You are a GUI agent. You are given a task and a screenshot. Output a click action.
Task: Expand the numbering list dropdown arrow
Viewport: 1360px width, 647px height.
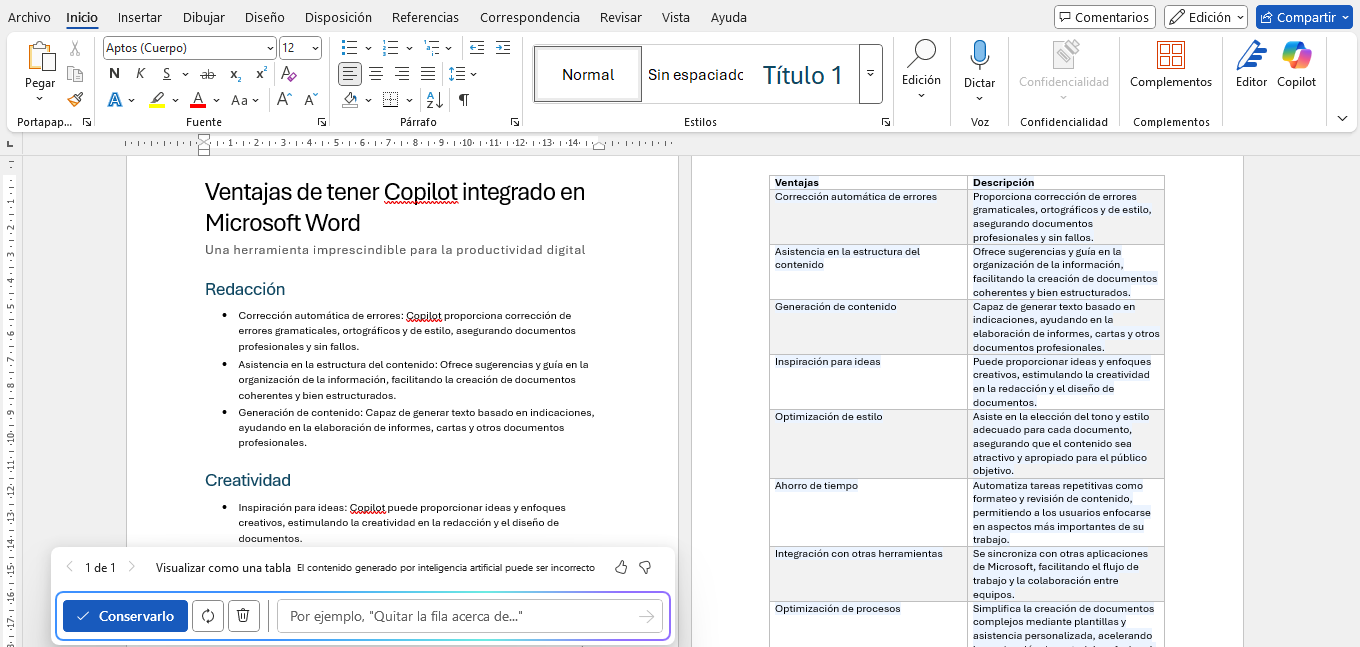coord(409,48)
